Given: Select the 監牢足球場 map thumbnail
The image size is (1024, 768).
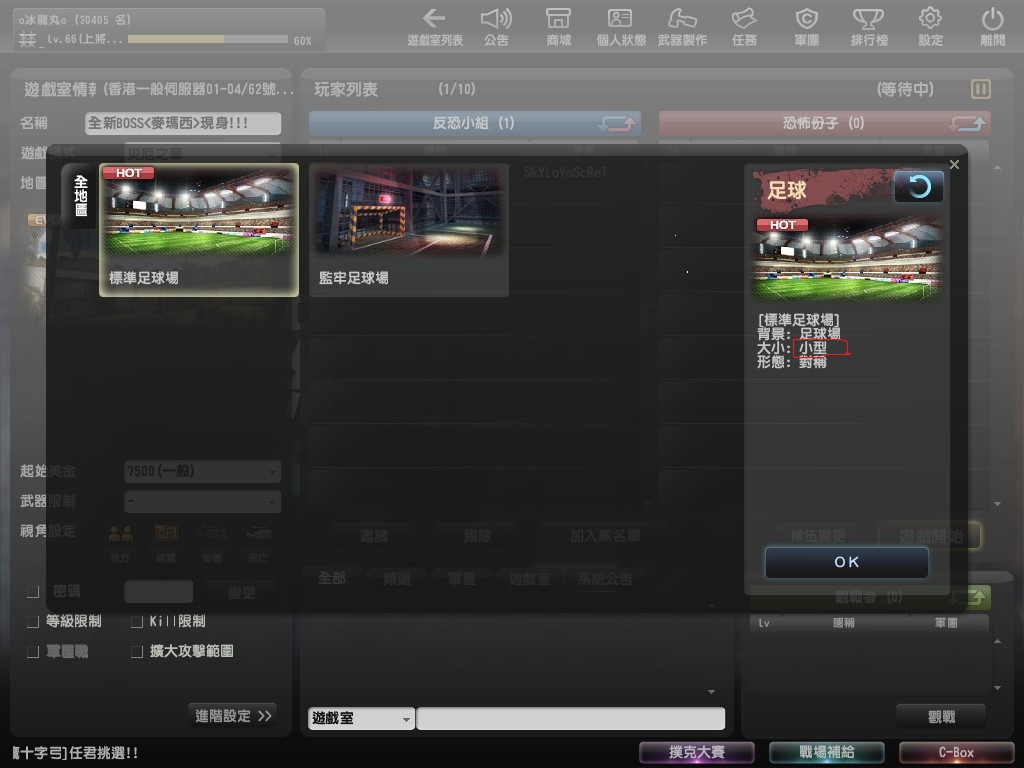Looking at the screenshot, I should tap(408, 230).
